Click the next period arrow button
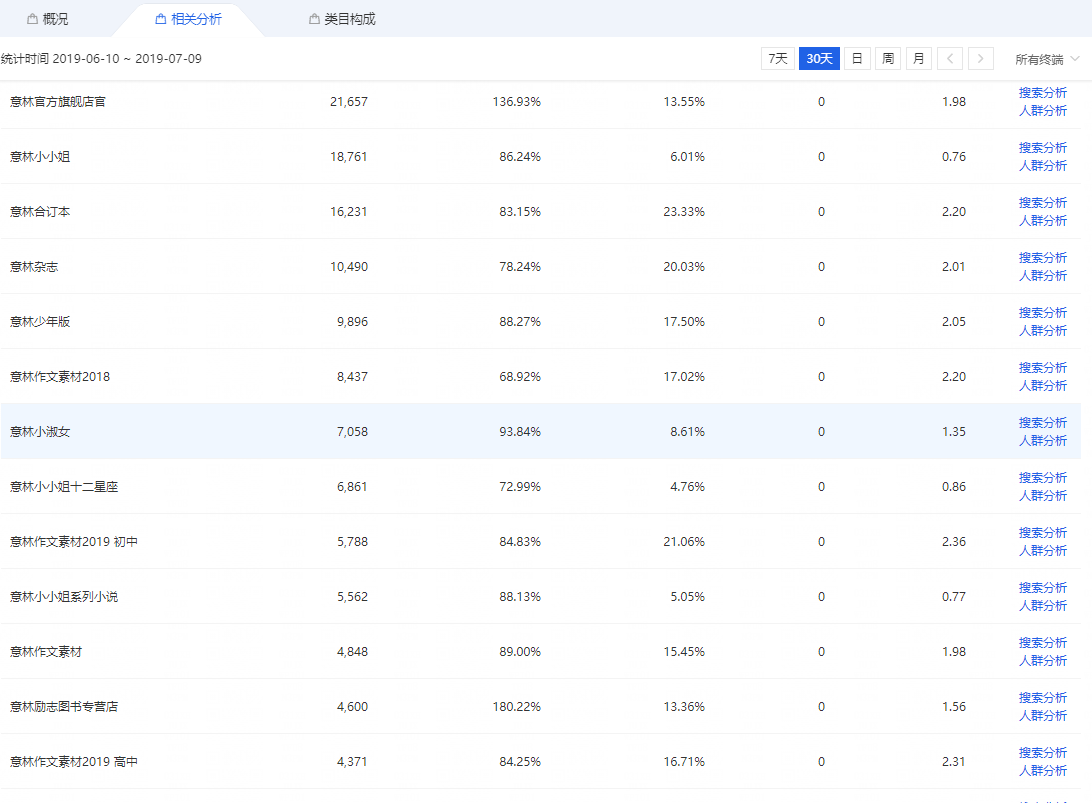The width and height of the screenshot is (1092, 803). pyautogui.click(x=981, y=59)
